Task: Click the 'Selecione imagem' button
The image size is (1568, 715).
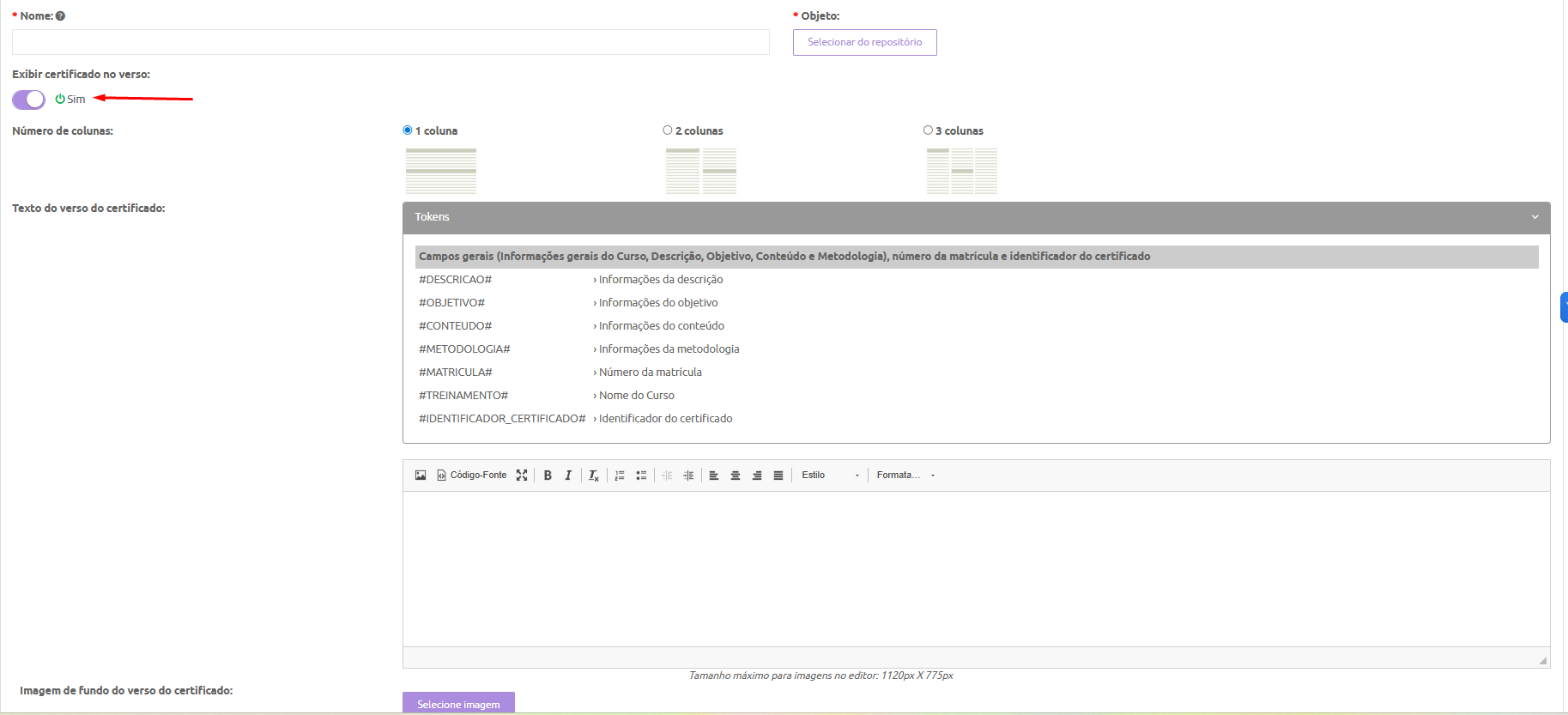Action: (458, 703)
